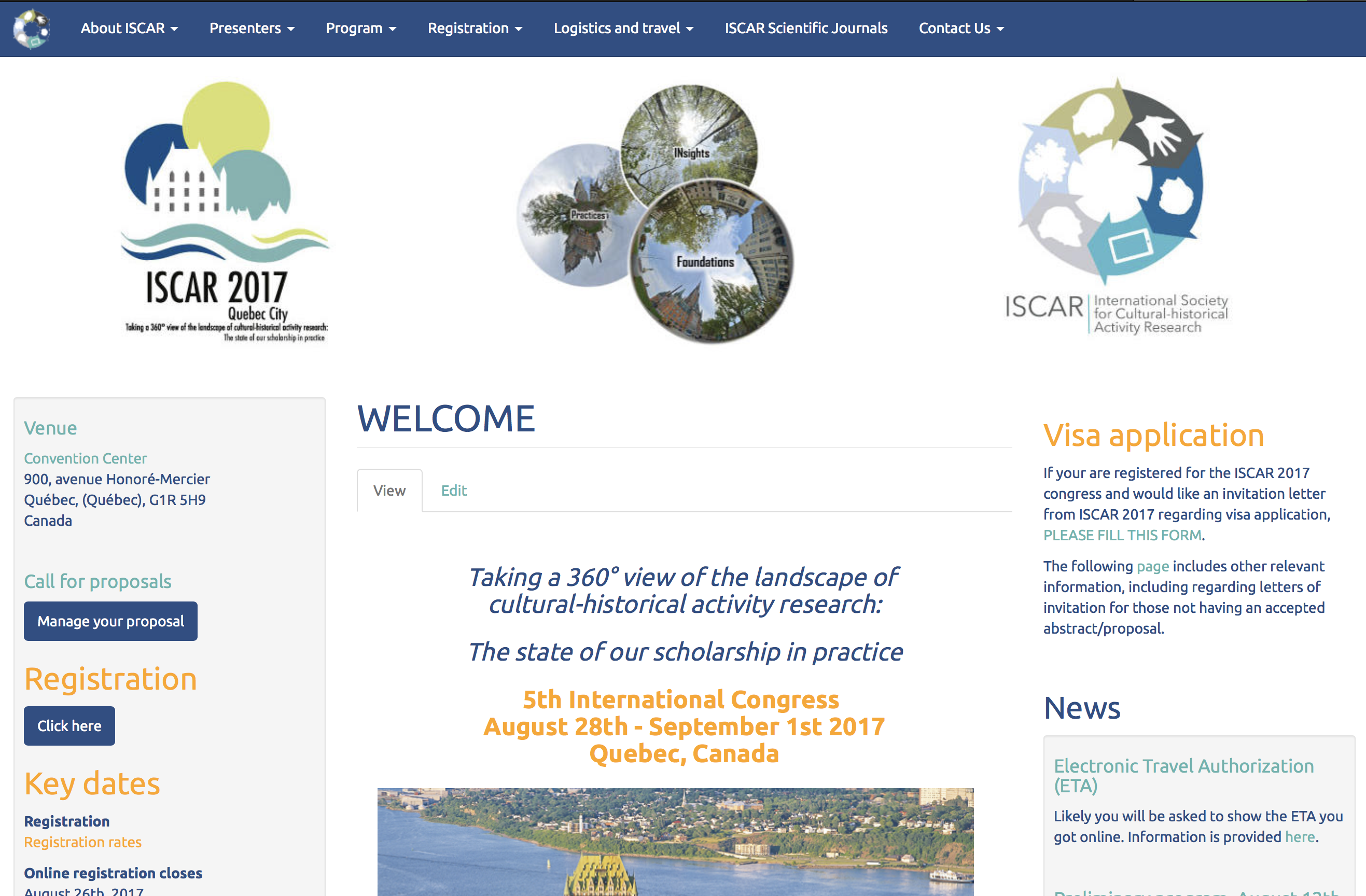Select 'August 28th - September 1st 2017' text
The height and width of the screenshot is (896, 1366).
pyautogui.click(x=684, y=726)
